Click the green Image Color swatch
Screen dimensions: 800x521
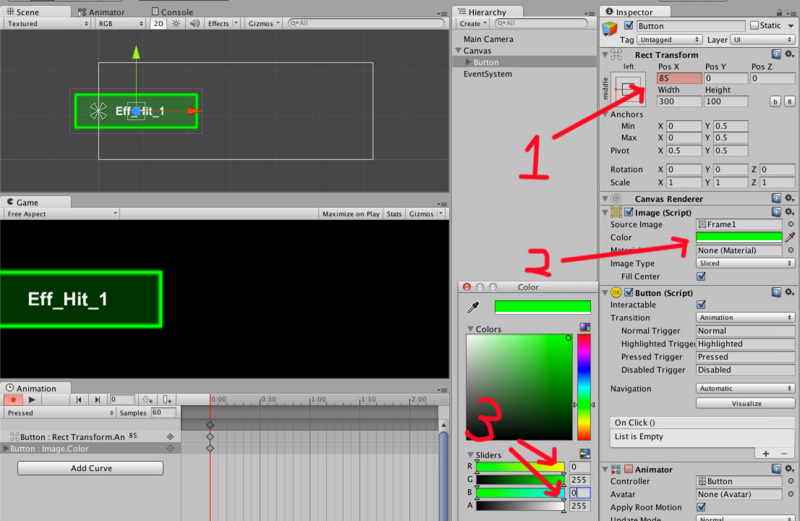(x=739, y=237)
